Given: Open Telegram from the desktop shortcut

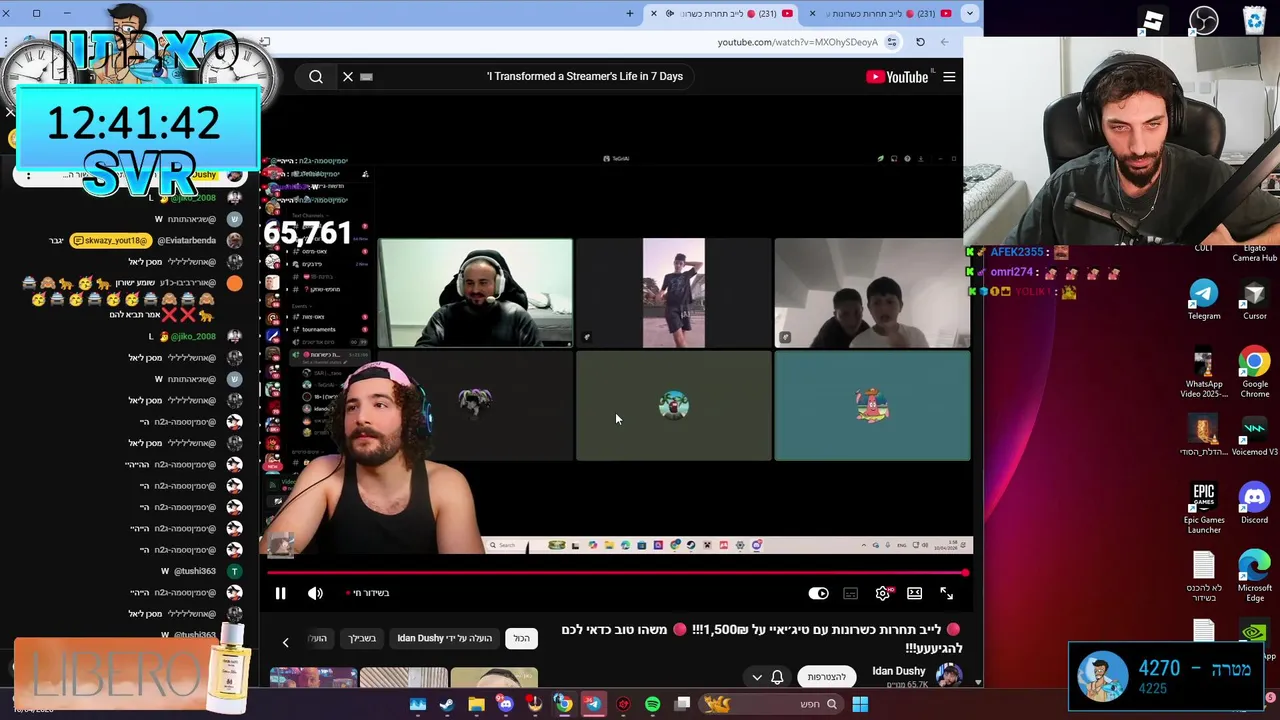Looking at the screenshot, I should 1204,300.
